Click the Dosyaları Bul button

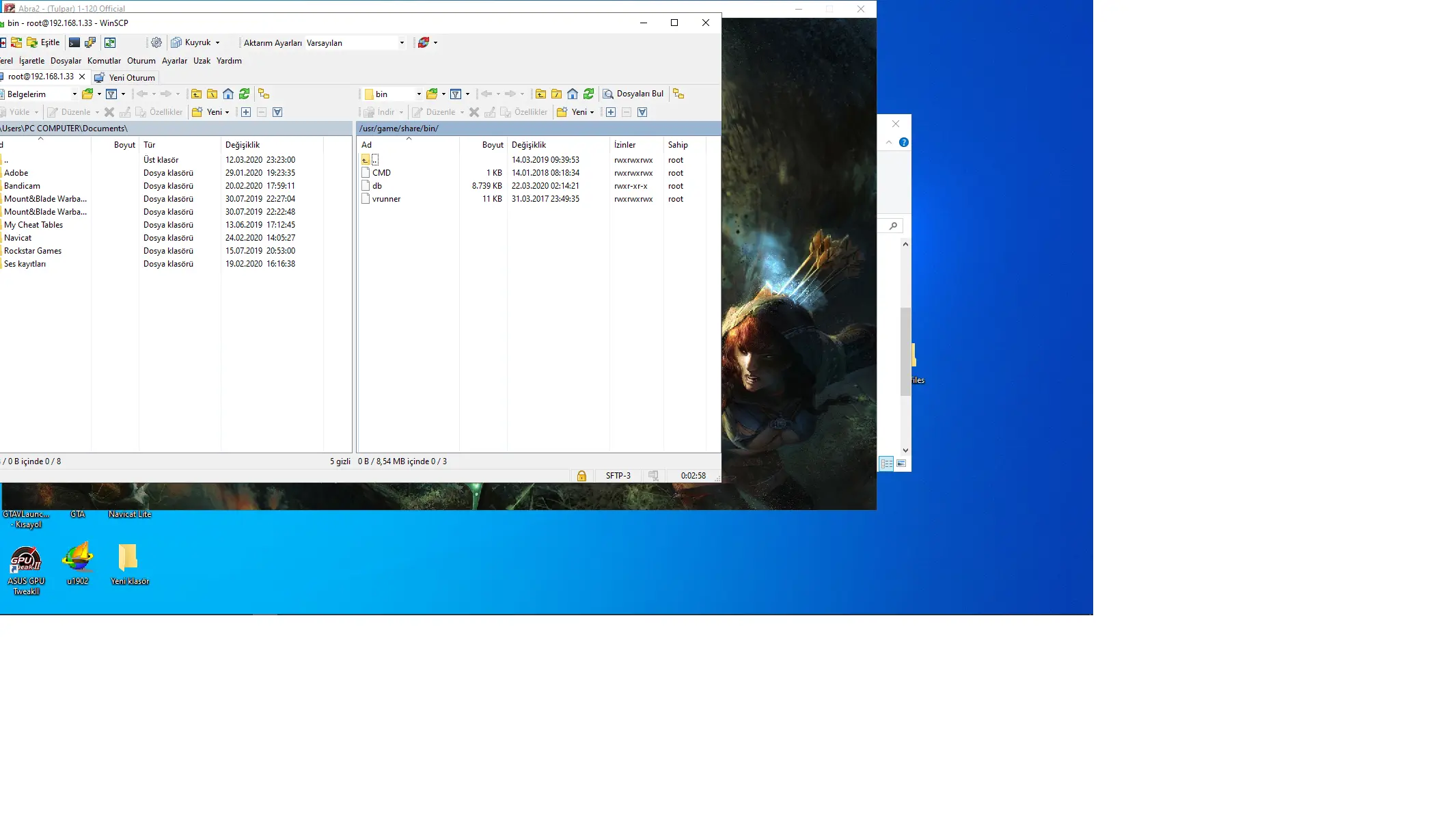click(633, 94)
